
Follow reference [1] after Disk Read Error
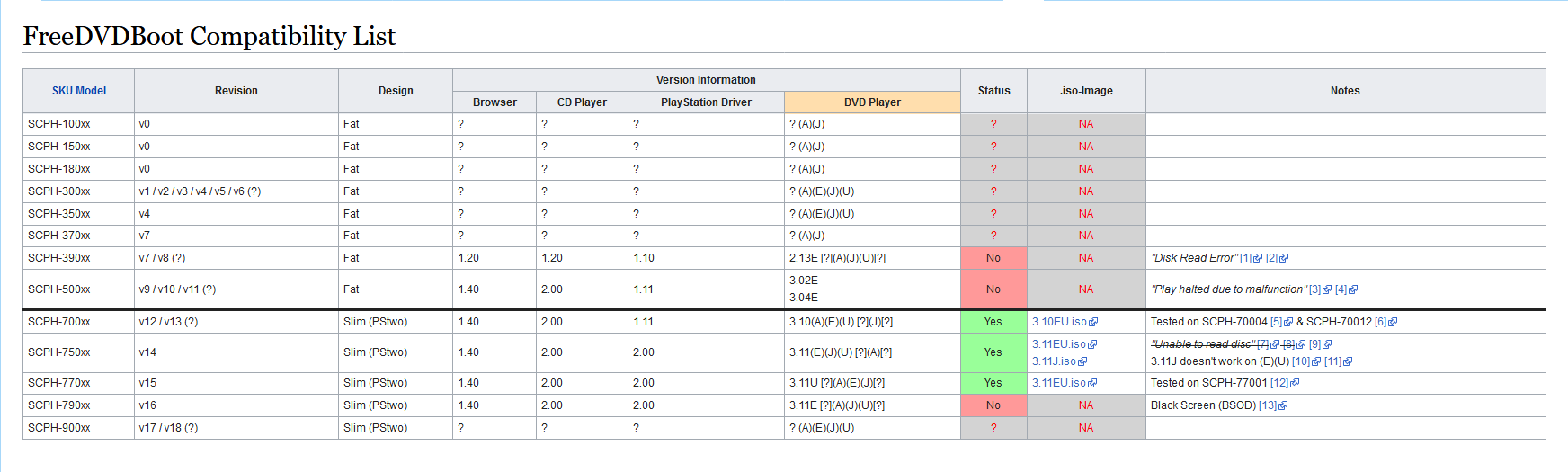point(1245,258)
